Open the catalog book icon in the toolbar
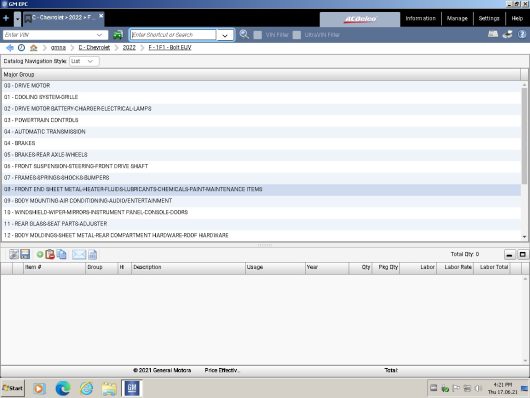530x398 pixels. point(493,34)
